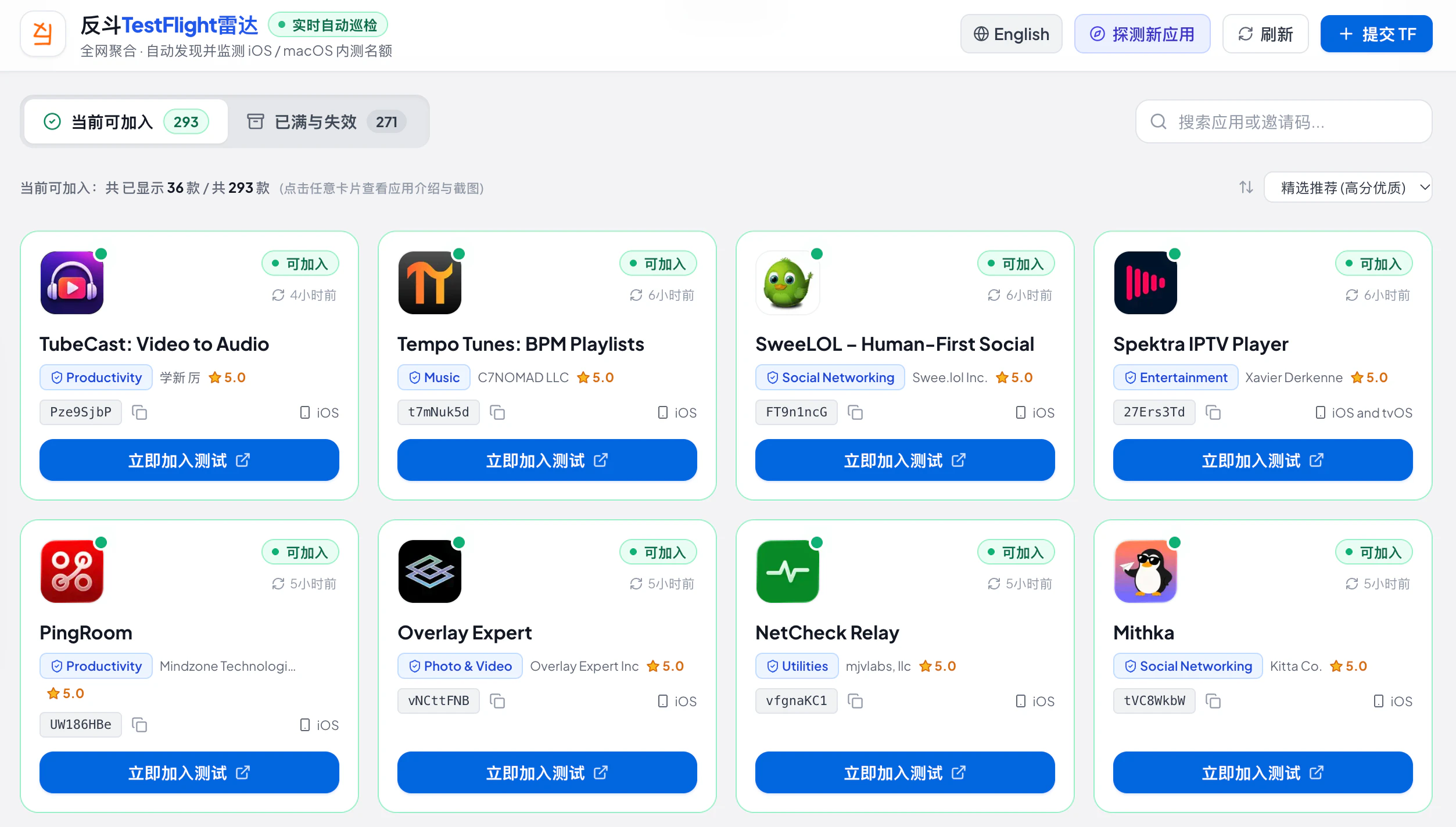This screenshot has width=1456, height=827.
Task: Open the NetCheck Relay pulse icon
Action: coord(788,571)
